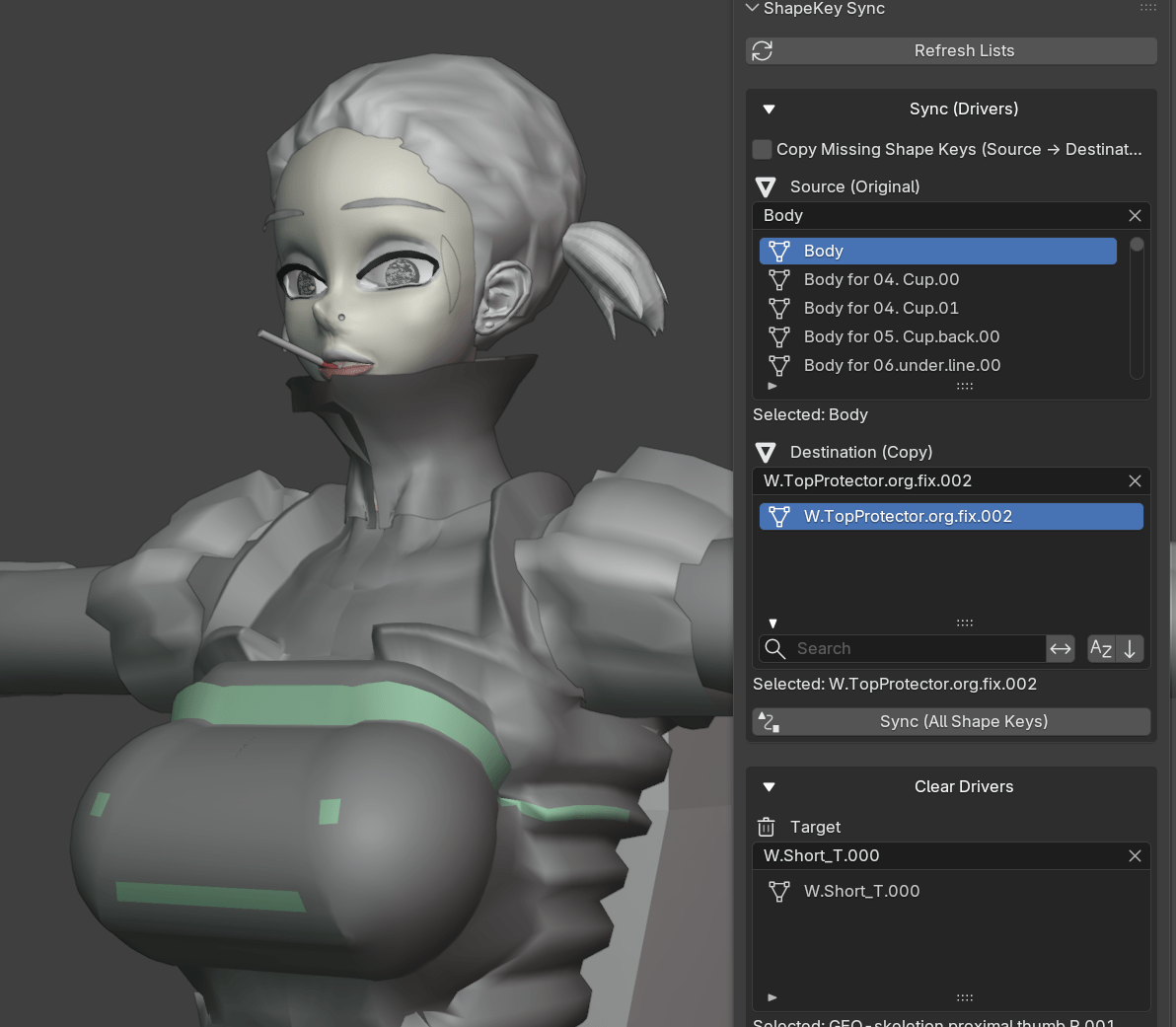This screenshot has width=1176, height=1027.
Task: Select Body for 05. Cup.back.00
Action: click(x=937, y=336)
